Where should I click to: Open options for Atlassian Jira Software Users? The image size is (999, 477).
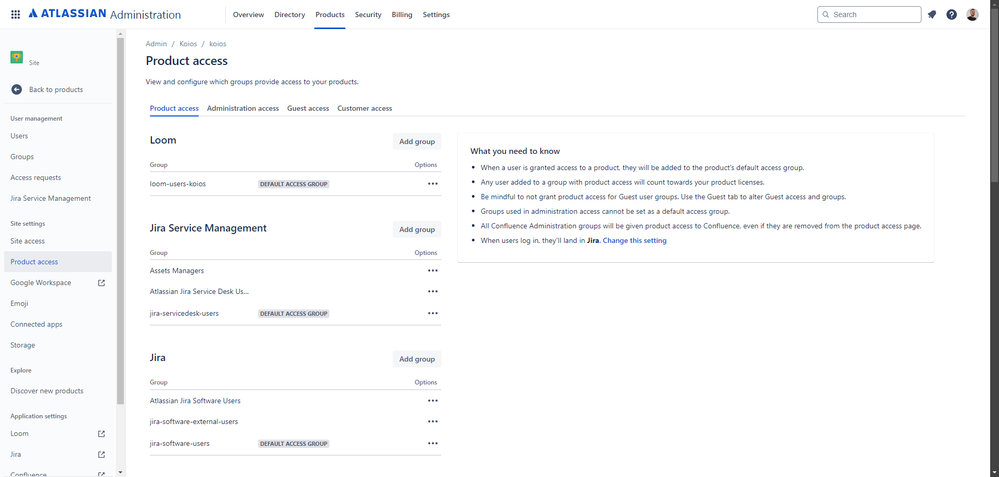tap(433, 401)
